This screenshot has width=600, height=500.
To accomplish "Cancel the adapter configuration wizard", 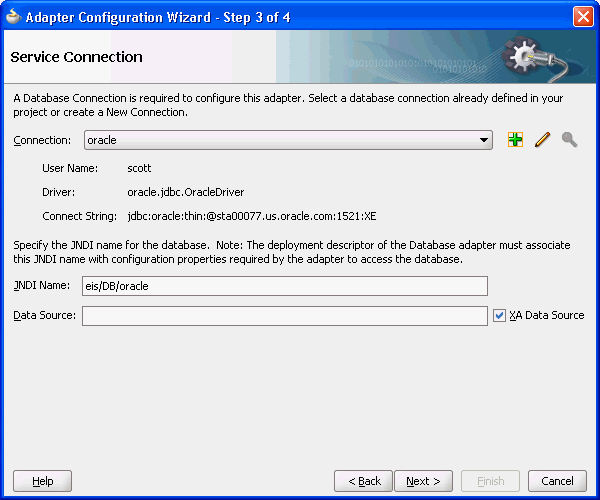I will (x=557, y=481).
